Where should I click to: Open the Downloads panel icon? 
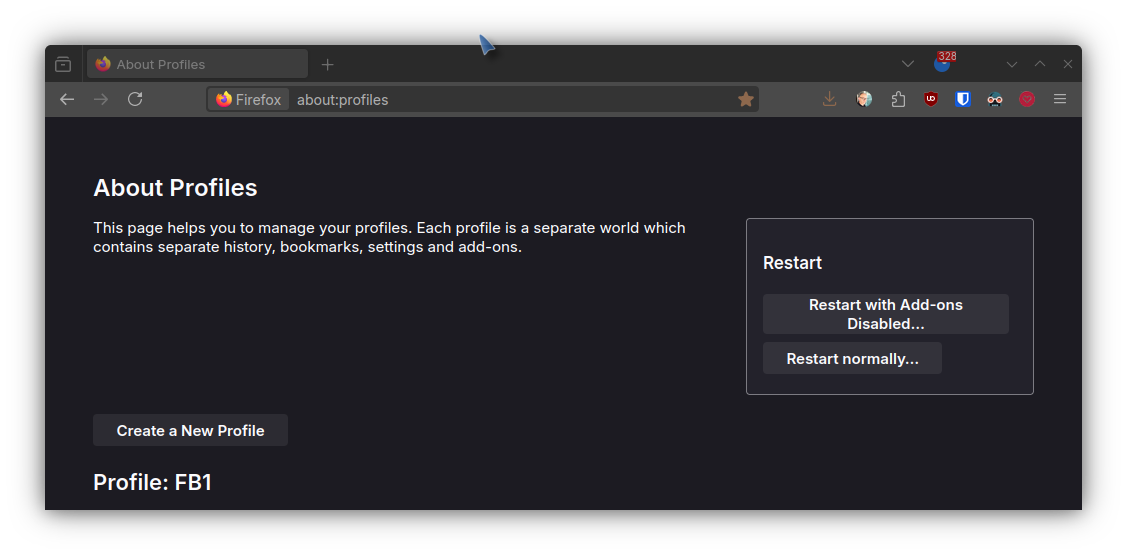point(829,99)
